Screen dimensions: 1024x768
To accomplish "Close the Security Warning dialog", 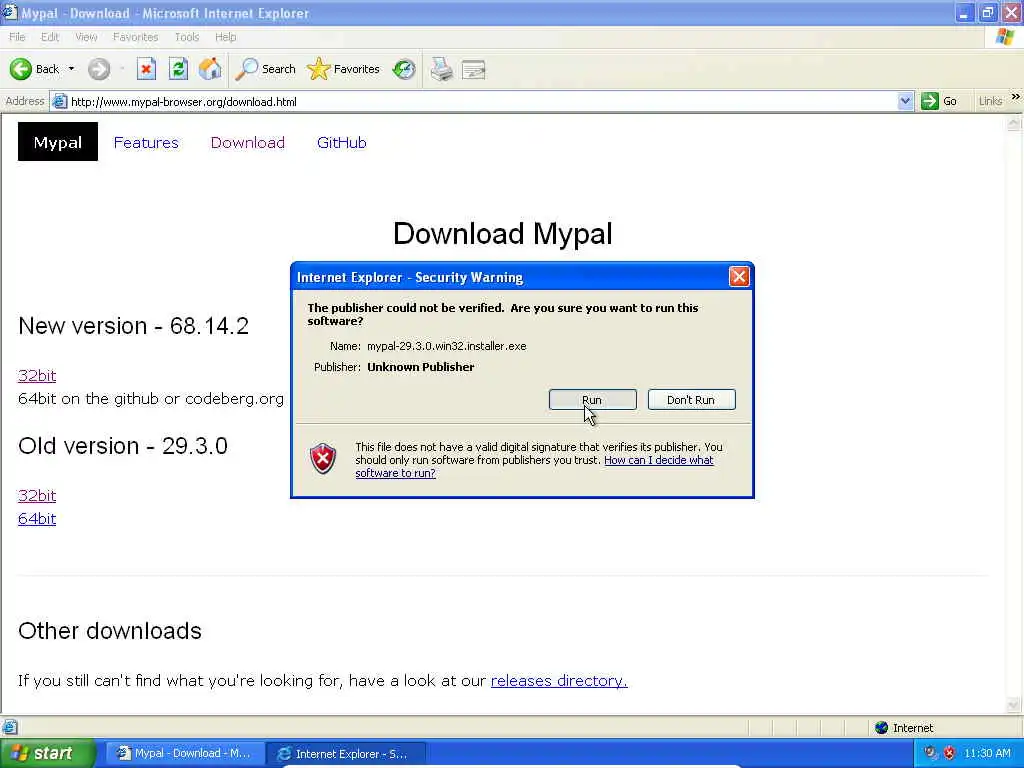I will point(739,277).
